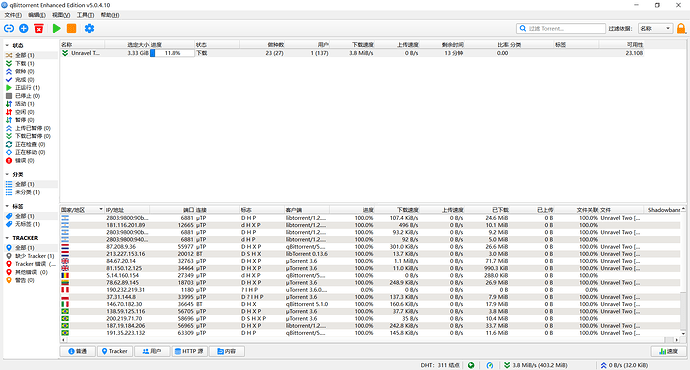Sort torrents by 剩余时间 column
This screenshot has height=370, width=690.
pos(442,44)
